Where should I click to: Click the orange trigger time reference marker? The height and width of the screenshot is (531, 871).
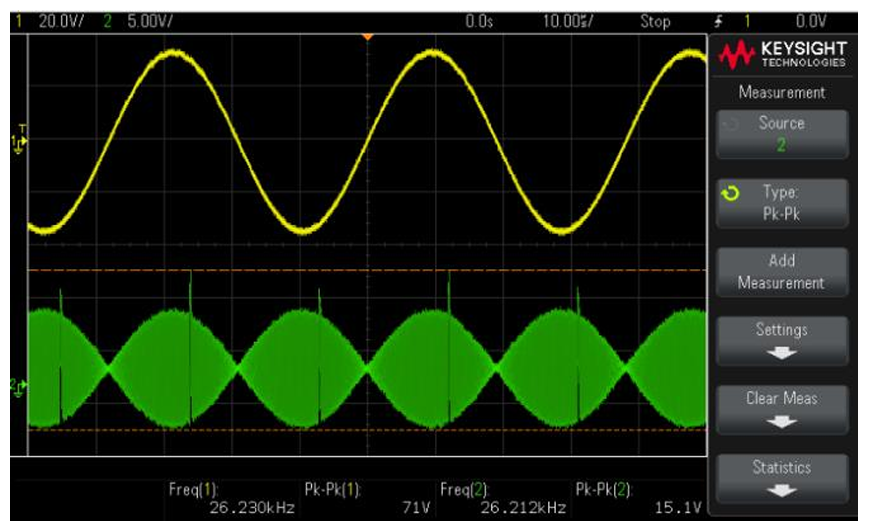tap(367, 37)
